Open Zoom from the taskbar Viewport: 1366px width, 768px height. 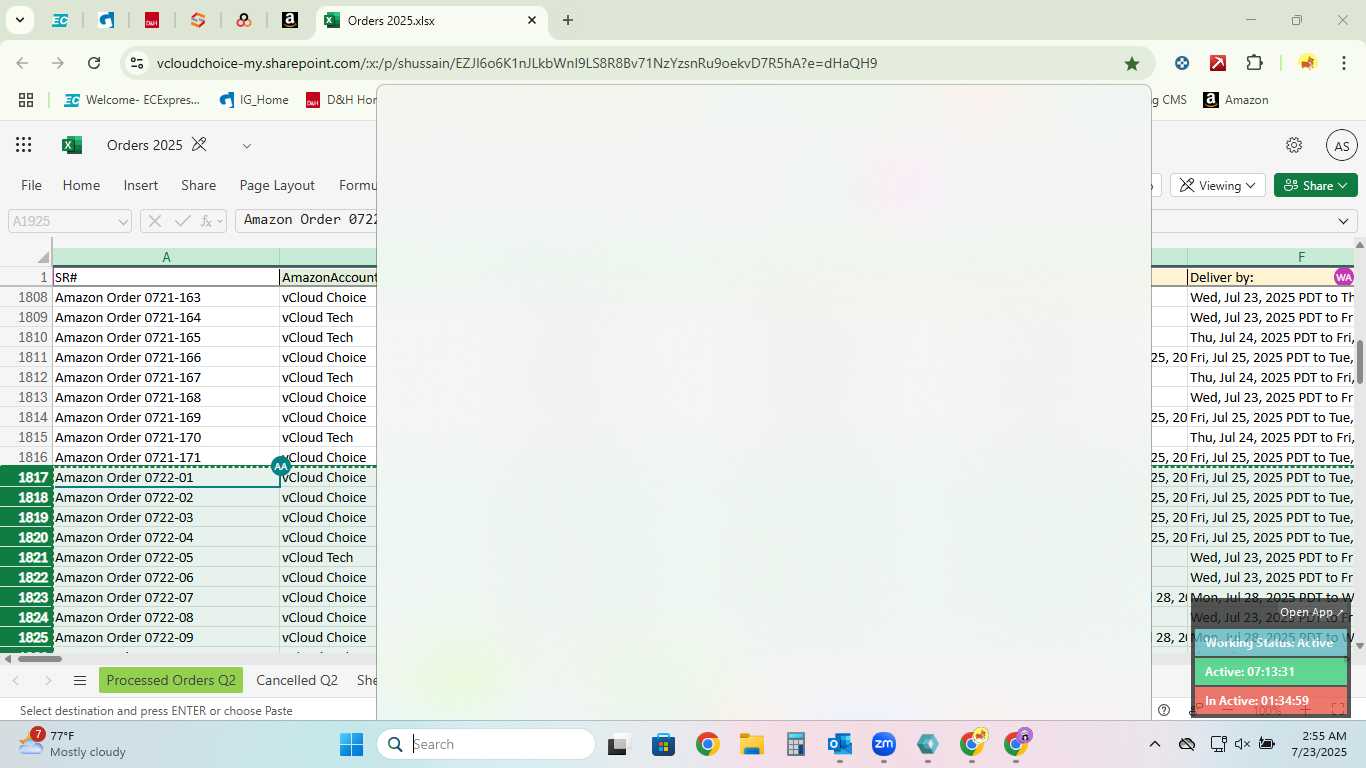tap(883, 744)
